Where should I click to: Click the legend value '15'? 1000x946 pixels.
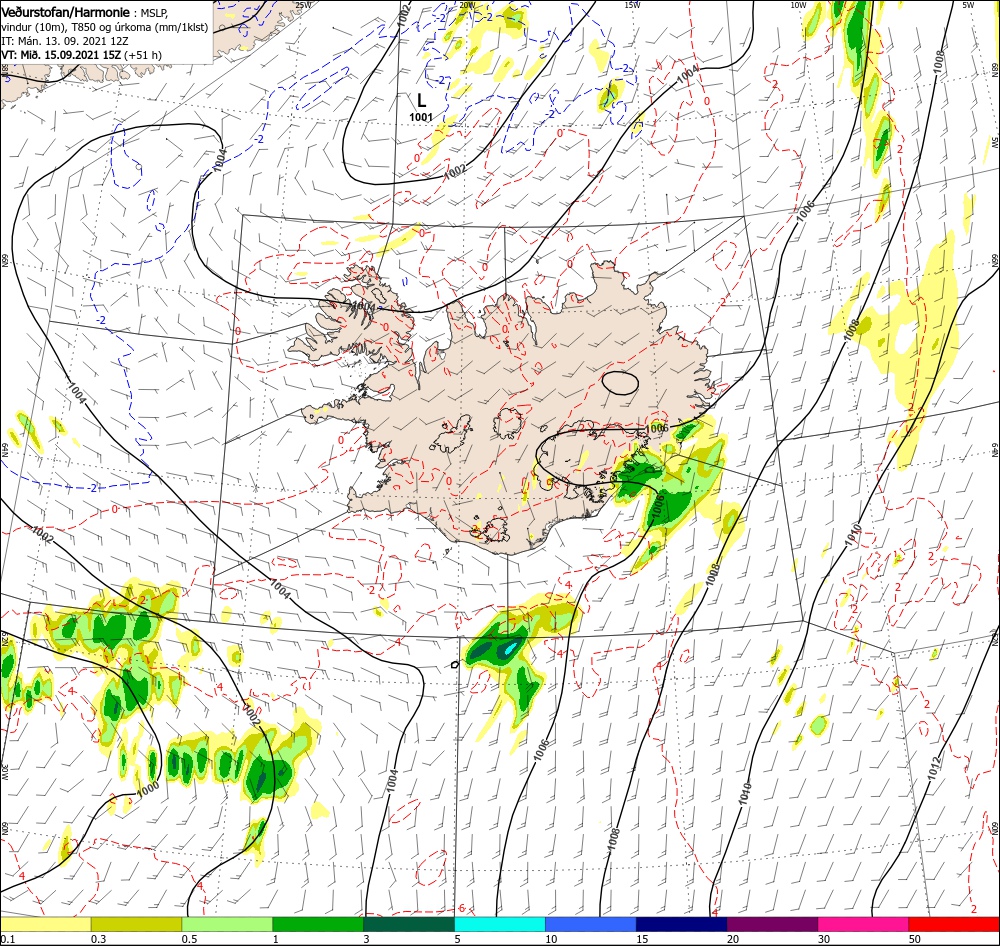coord(642,939)
